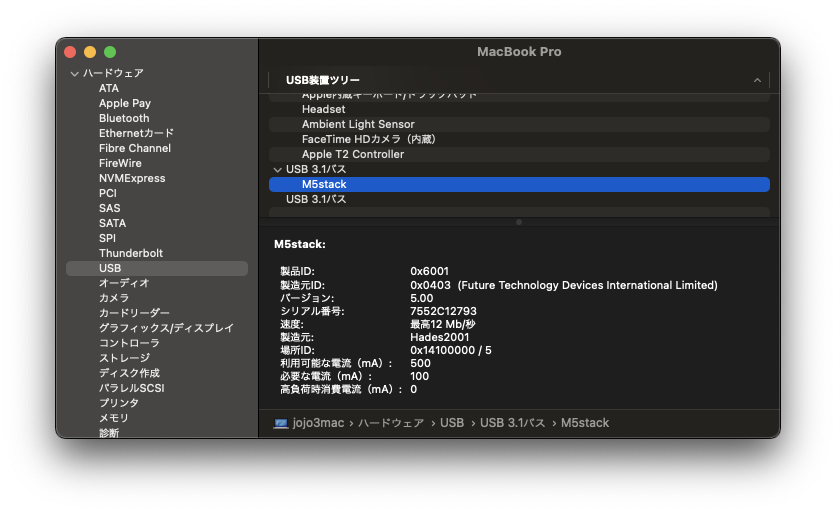836x512 pixels.
Task: Select カードリーダー in the sidebar
Action: click(134, 313)
